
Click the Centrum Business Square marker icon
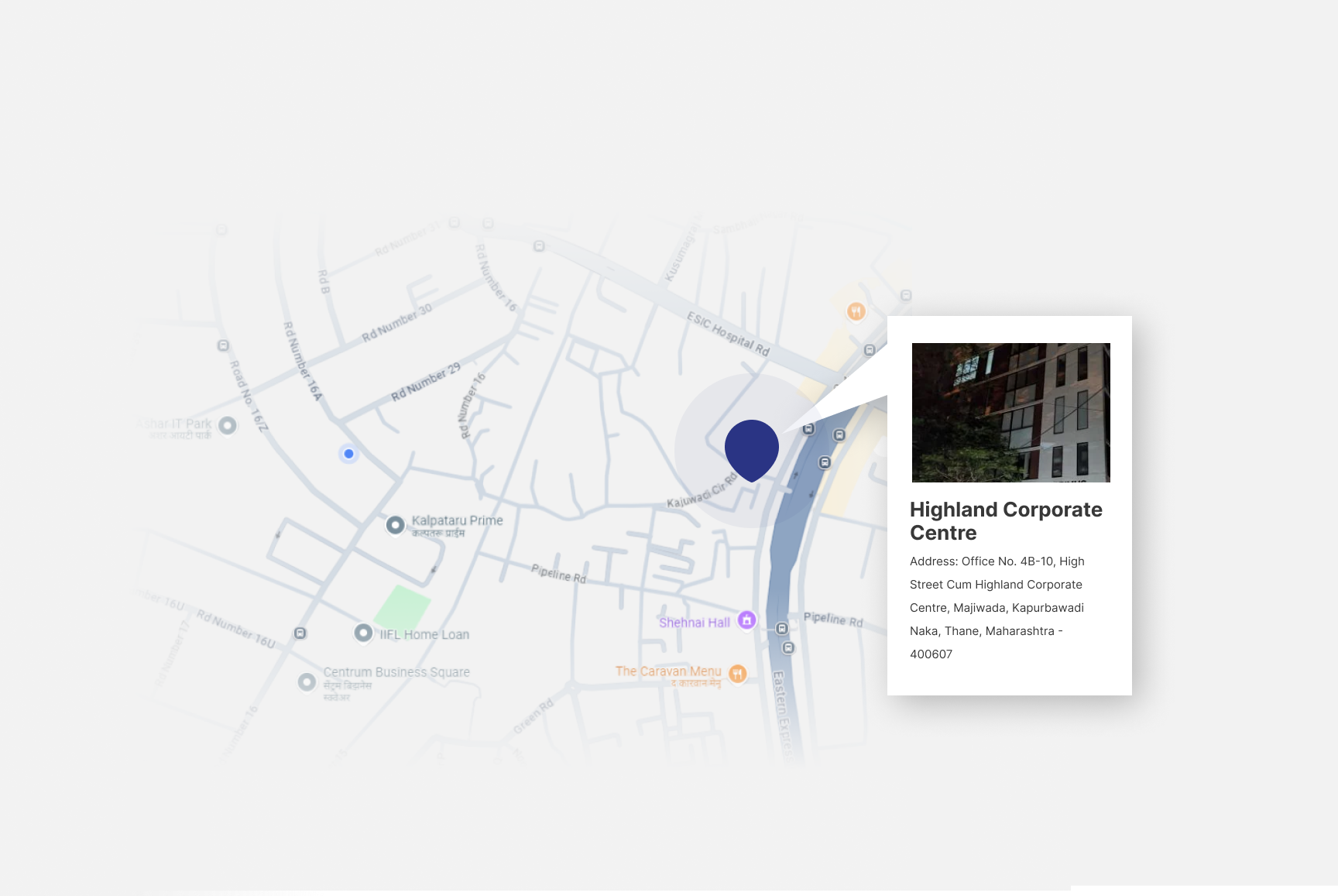point(307,681)
